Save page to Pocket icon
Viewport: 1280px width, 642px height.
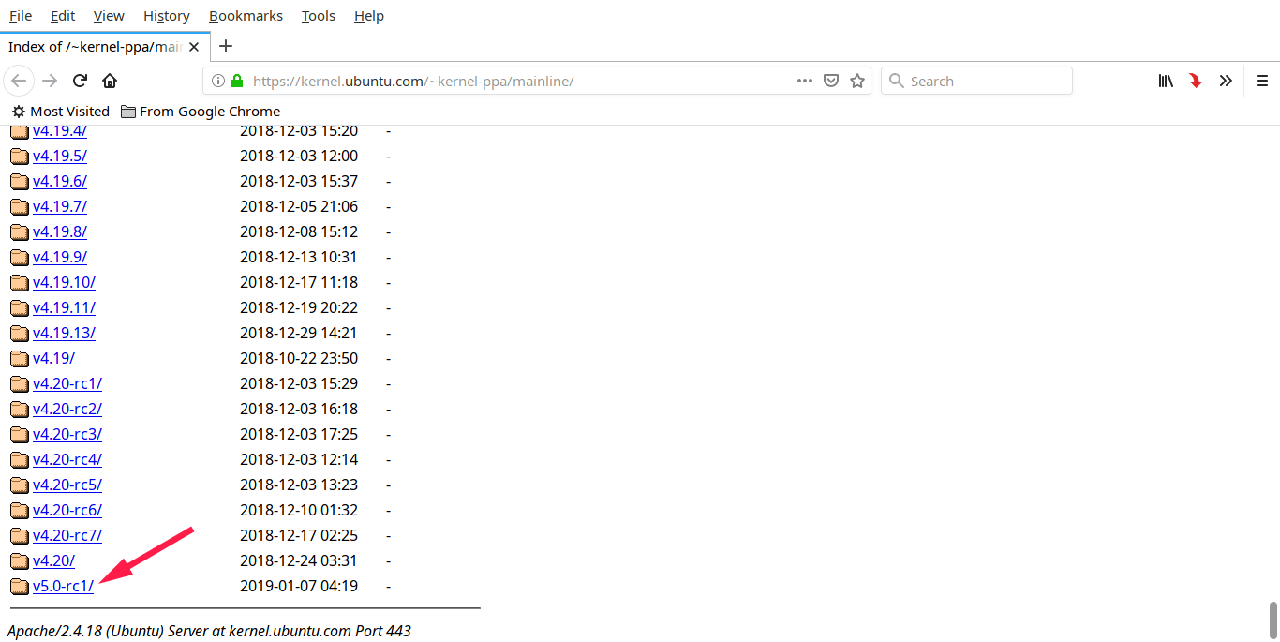click(831, 81)
